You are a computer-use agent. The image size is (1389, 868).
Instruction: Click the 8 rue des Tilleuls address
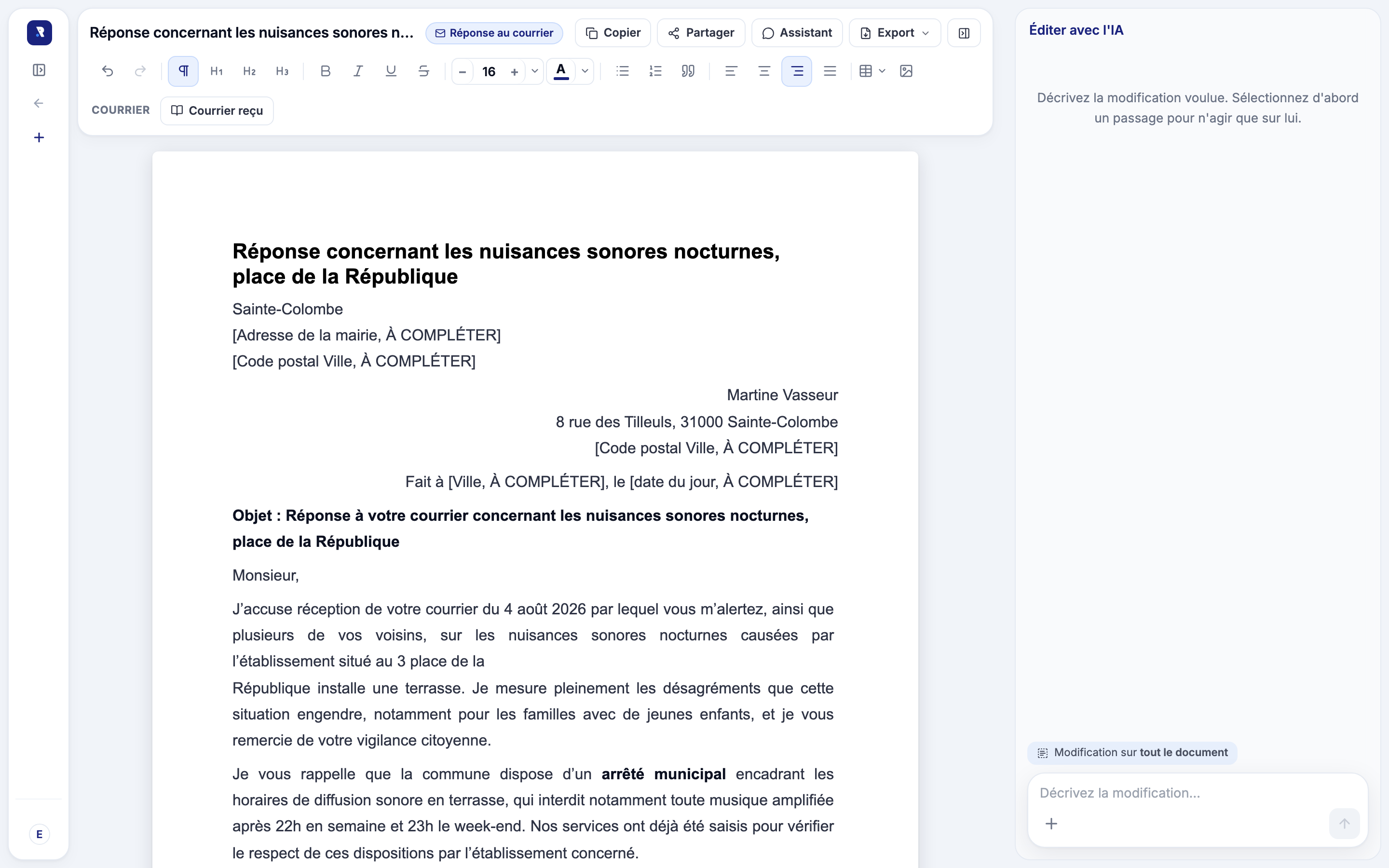point(697,422)
